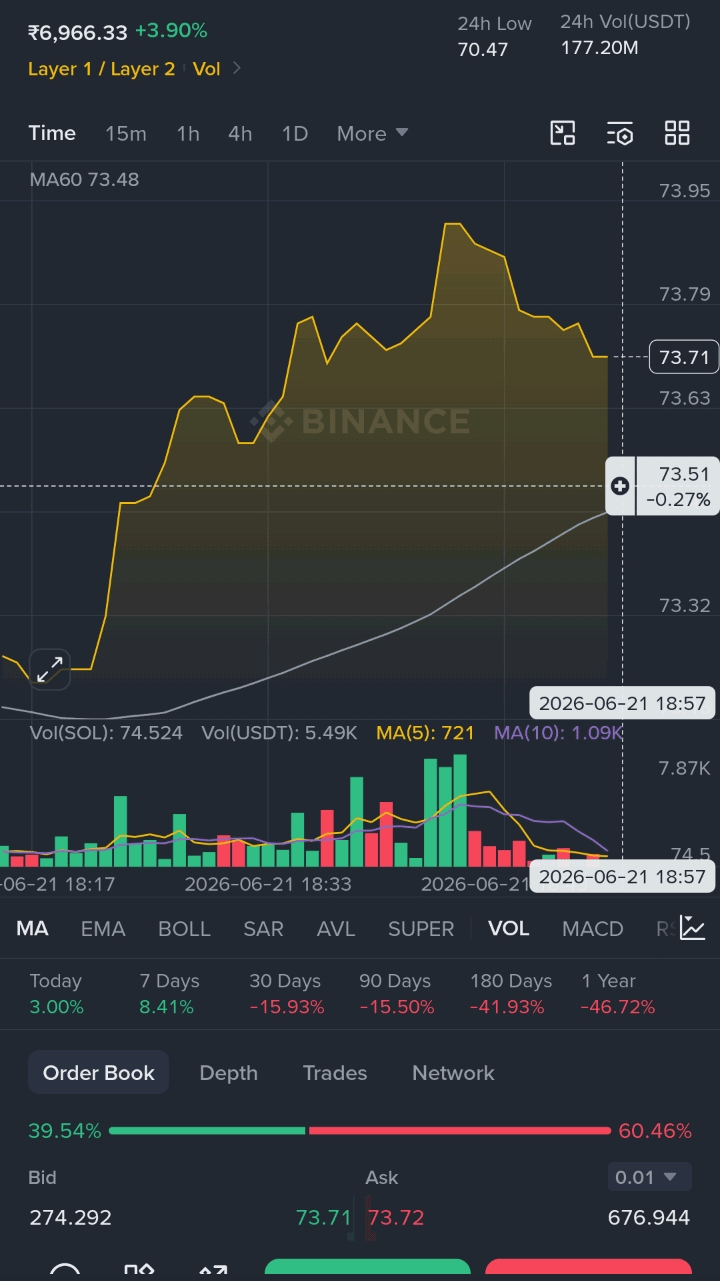Toggle the EMA indicator
720x1281 pixels.
103,928
